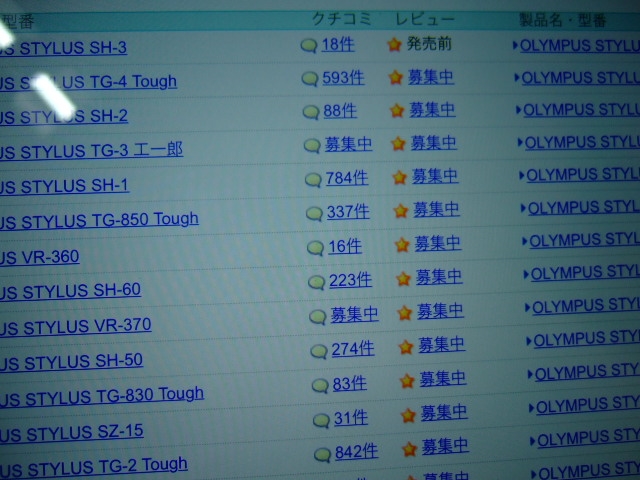
Task: Open the STYLUS SZ-15 product link
Action: [71, 432]
